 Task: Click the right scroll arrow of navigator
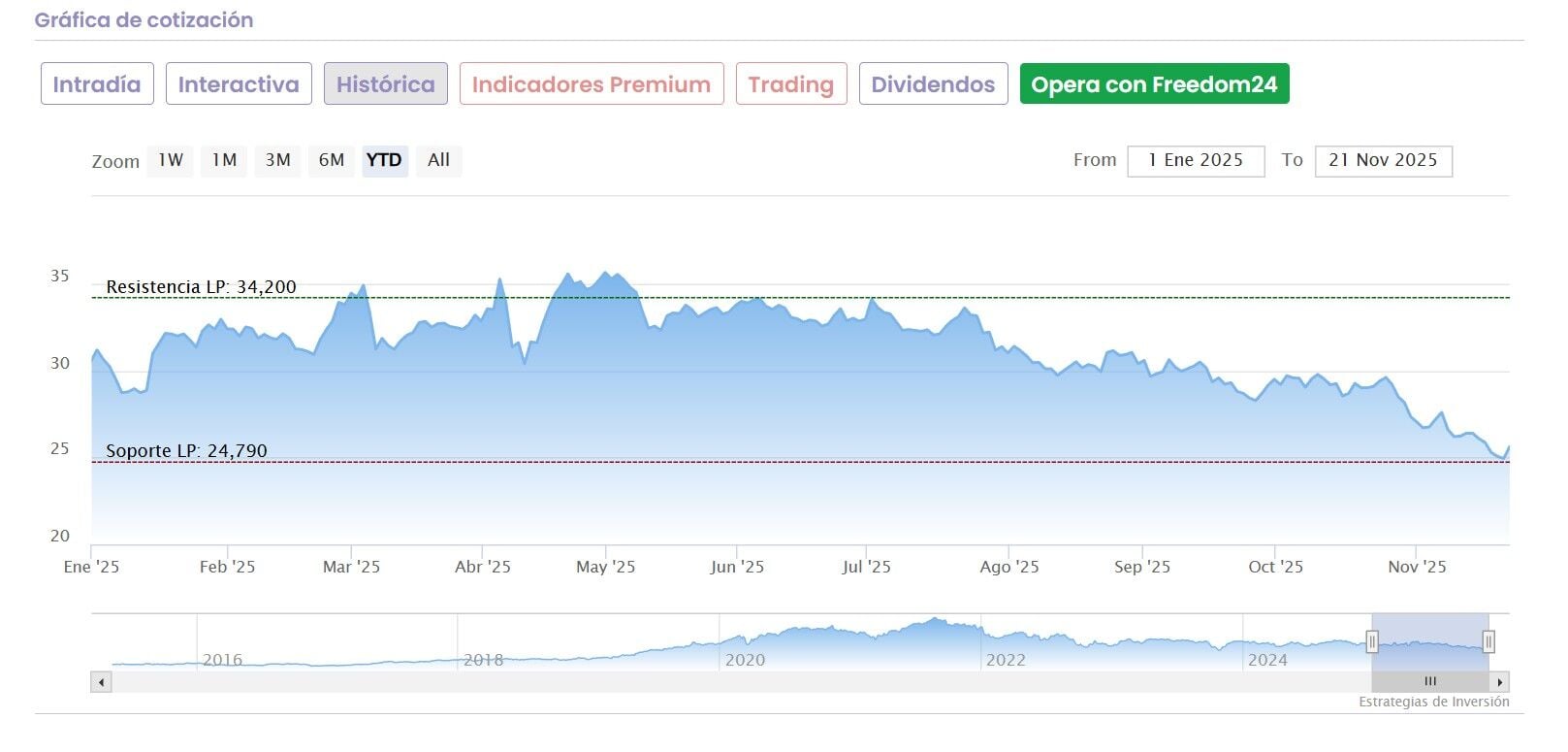[1499, 682]
